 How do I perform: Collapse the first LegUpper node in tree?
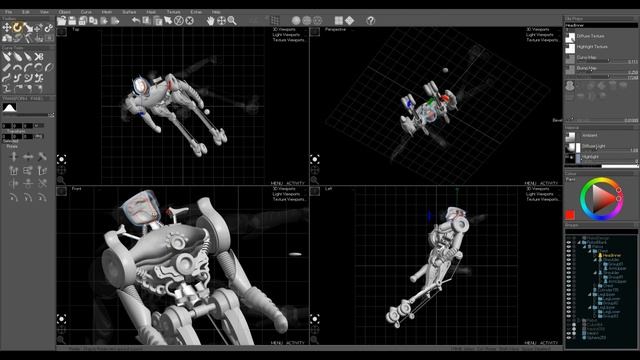pyautogui.click(x=589, y=294)
